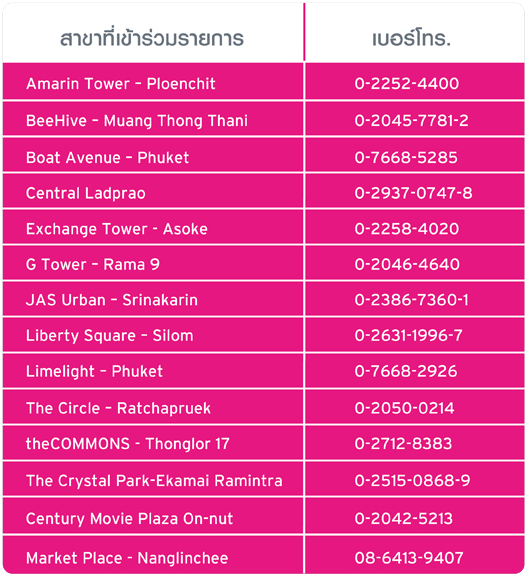Select the Central Ladprao branch

85,194
